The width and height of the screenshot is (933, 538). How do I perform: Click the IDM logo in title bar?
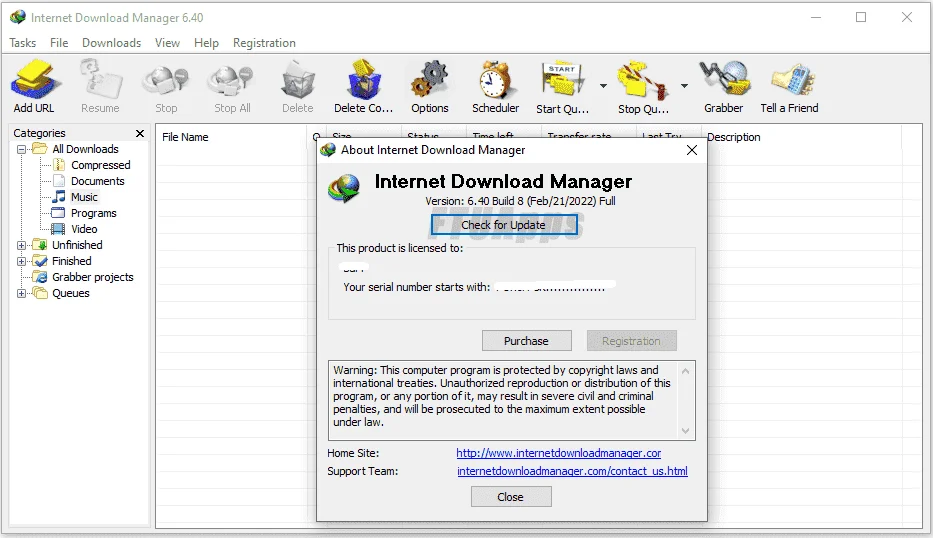coord(18,17)
